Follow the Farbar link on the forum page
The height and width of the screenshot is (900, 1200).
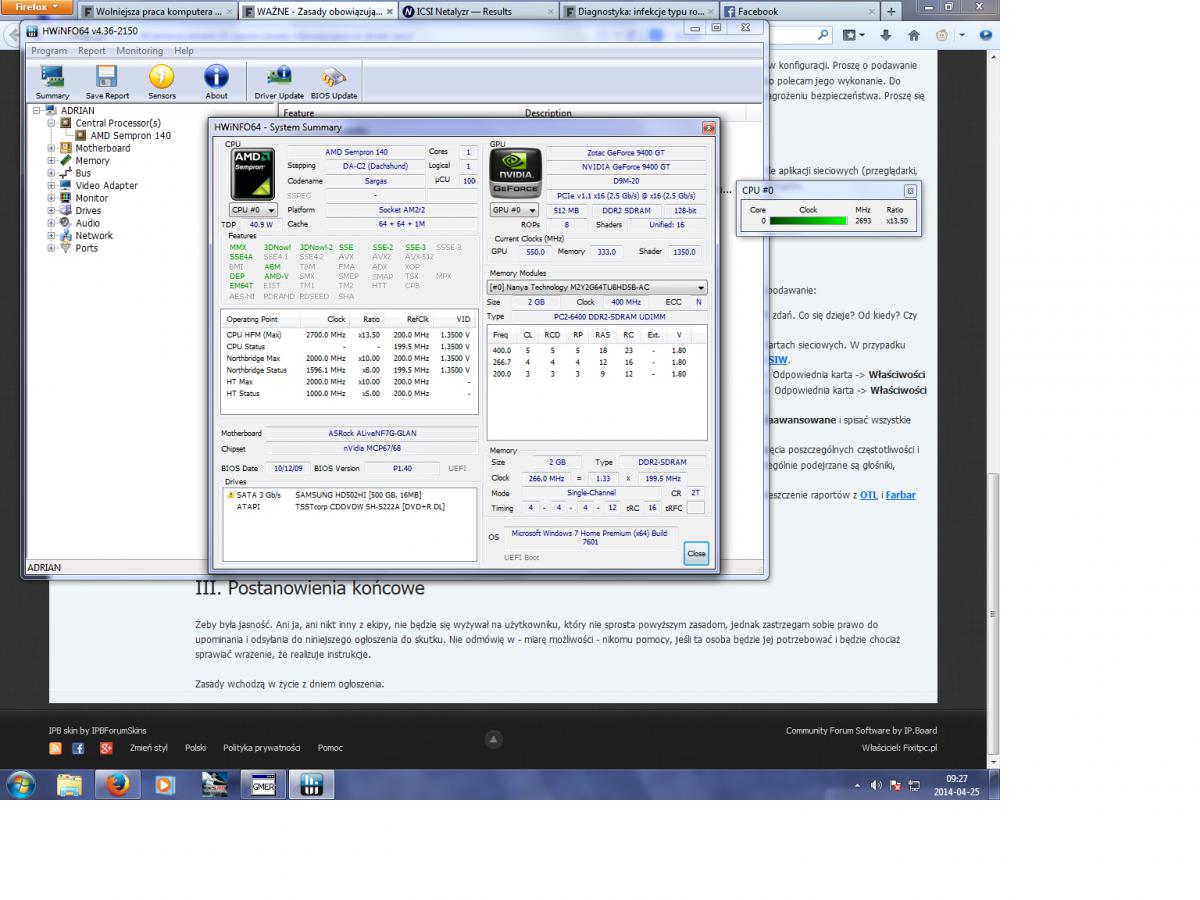pyautogui.click(x=900, y=494)
